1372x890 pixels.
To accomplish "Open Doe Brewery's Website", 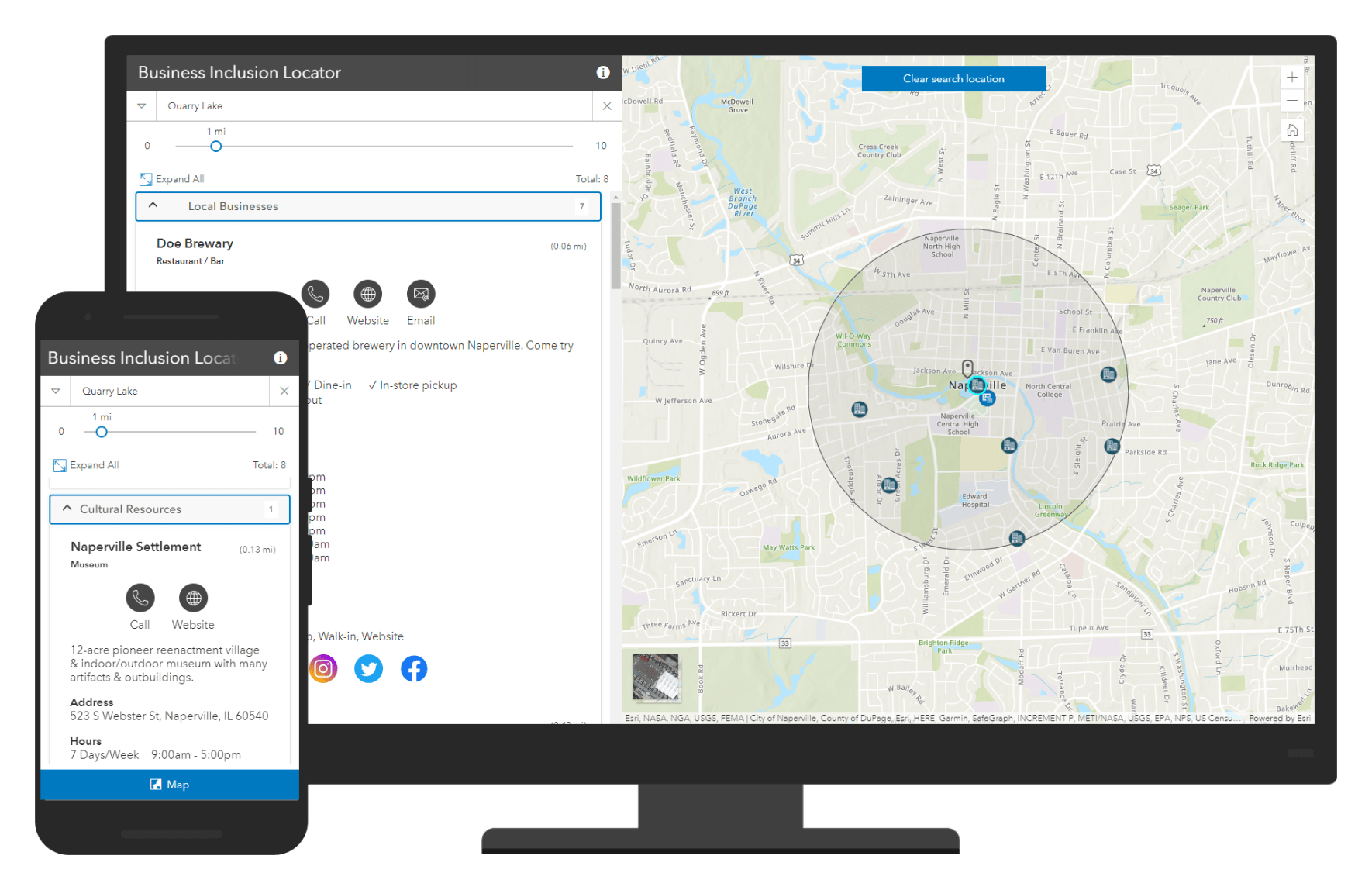I will [367, 294].
